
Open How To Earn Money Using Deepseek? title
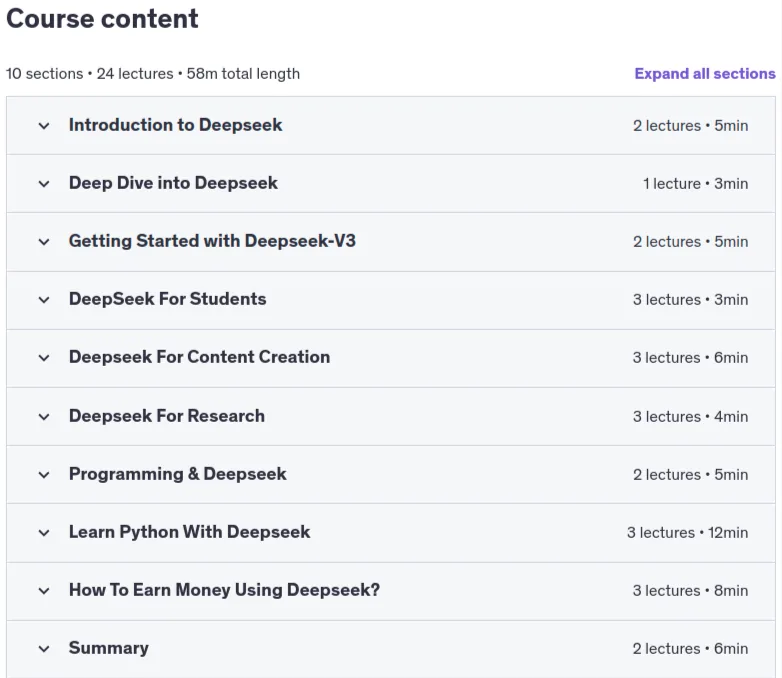point(224,590)
